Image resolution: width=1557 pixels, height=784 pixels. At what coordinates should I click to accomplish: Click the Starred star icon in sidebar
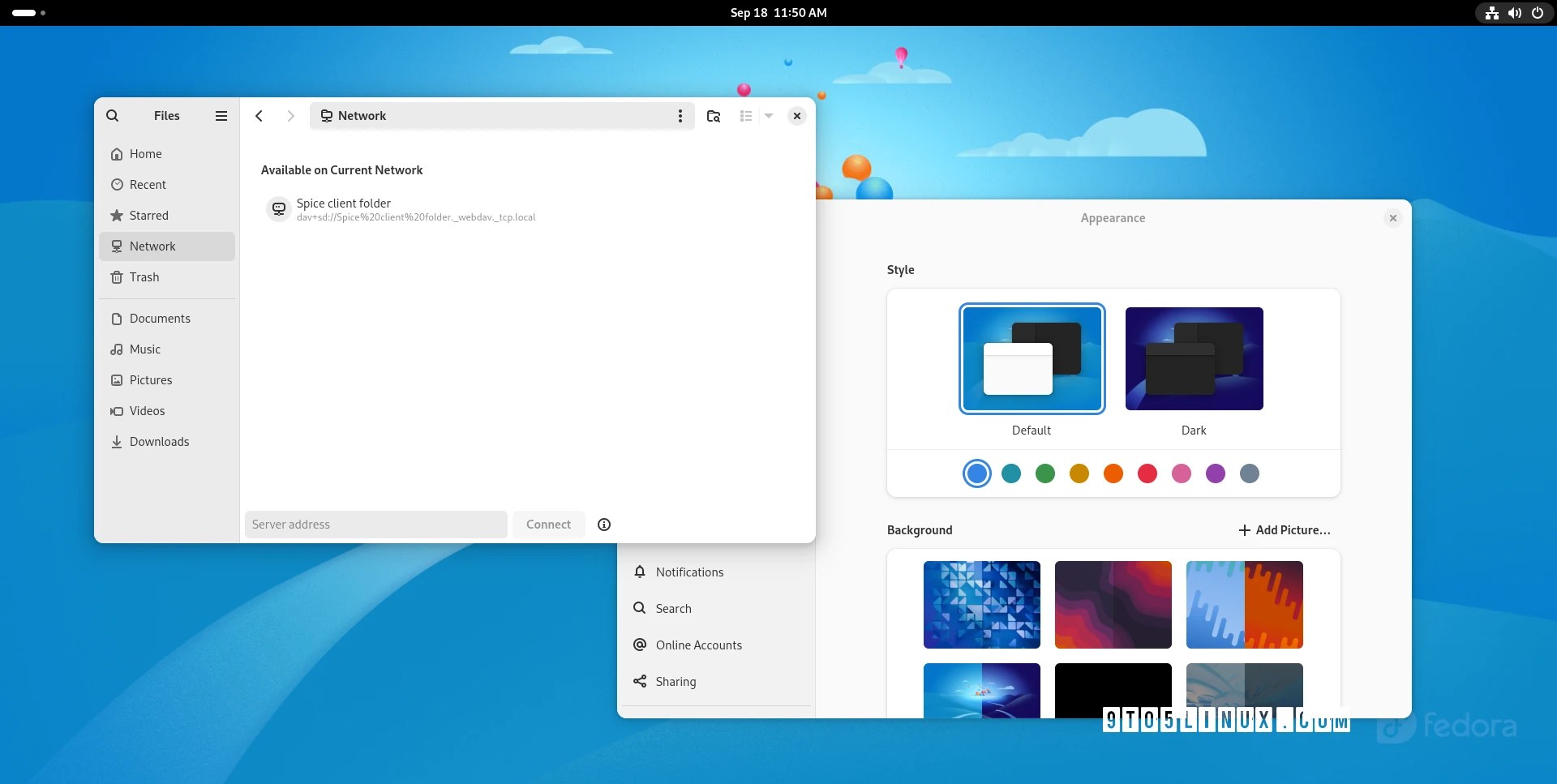[117, 216]
